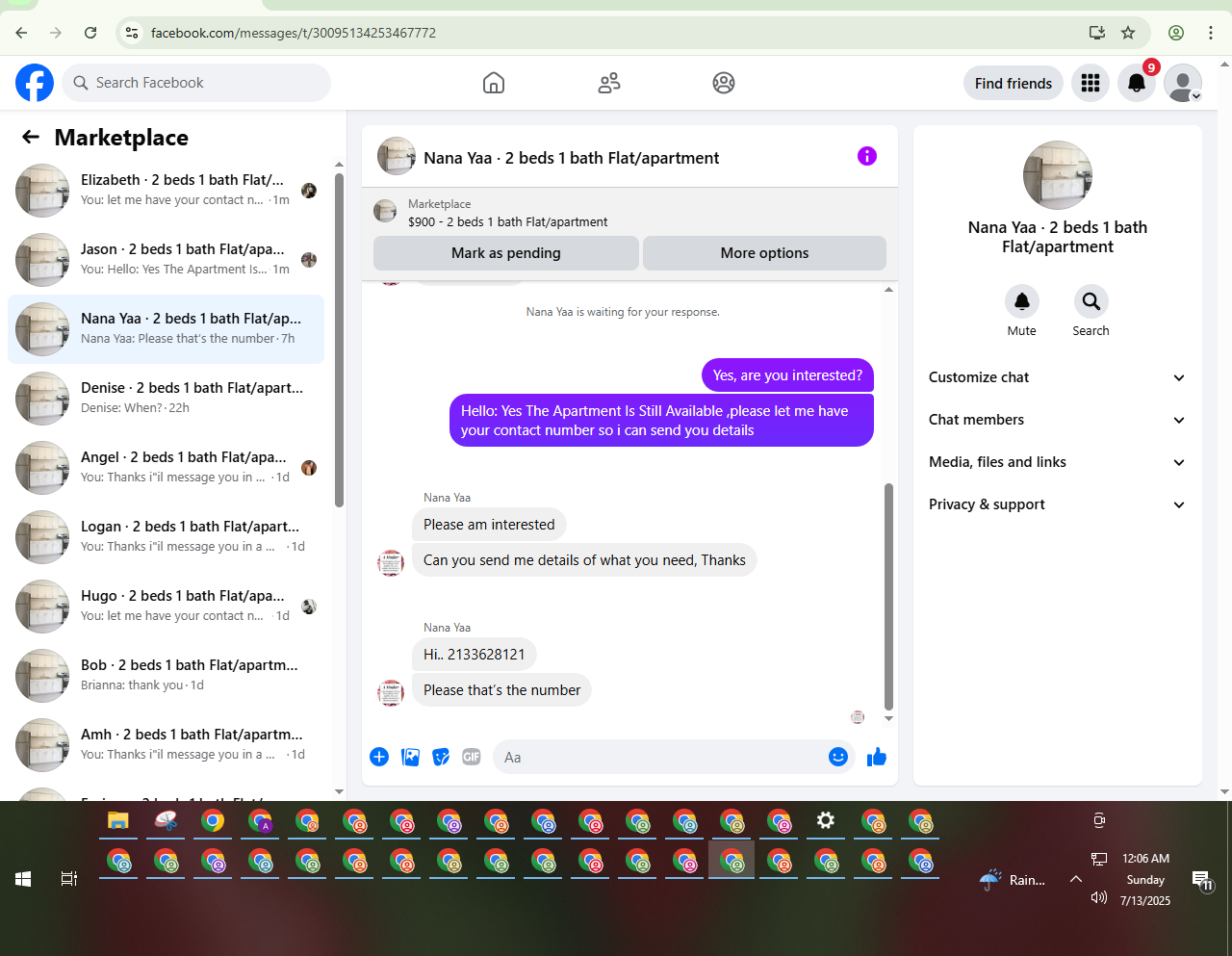Open Amh conversation in list

166,745
